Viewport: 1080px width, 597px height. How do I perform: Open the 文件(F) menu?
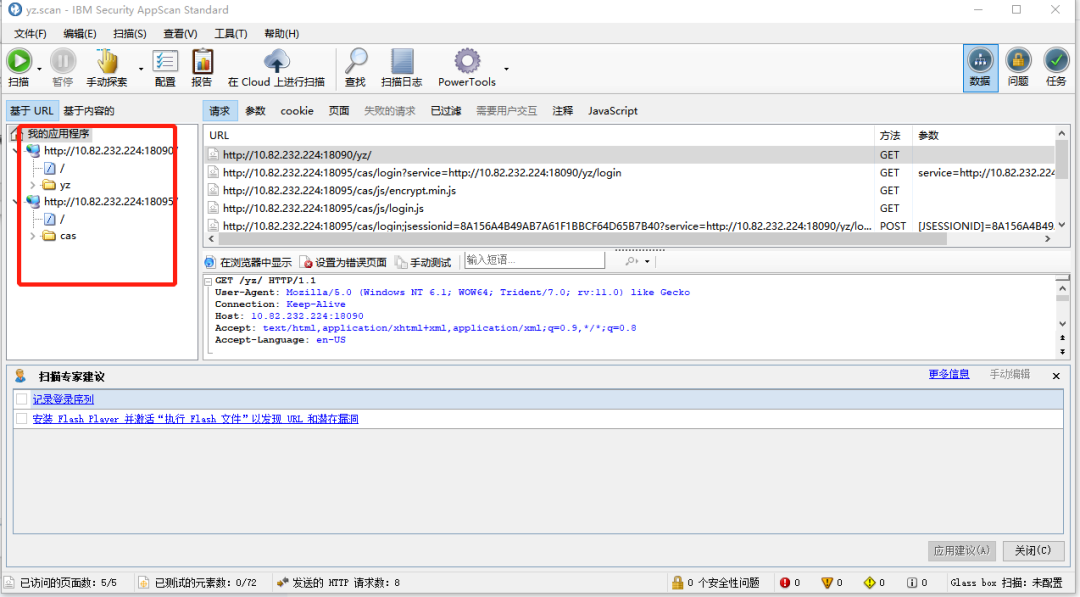click(30, 34)
